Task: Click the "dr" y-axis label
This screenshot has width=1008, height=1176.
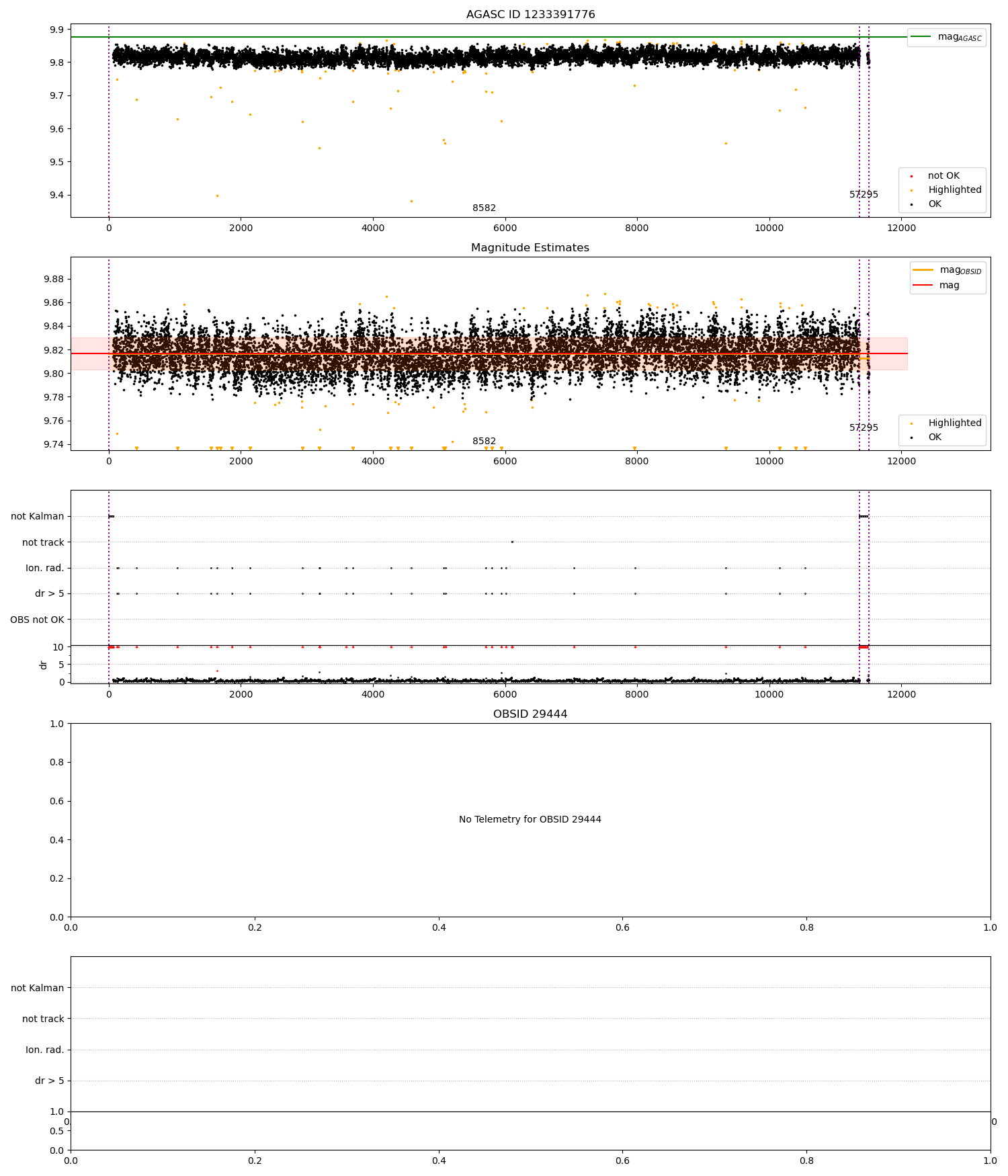Action: 44,665
